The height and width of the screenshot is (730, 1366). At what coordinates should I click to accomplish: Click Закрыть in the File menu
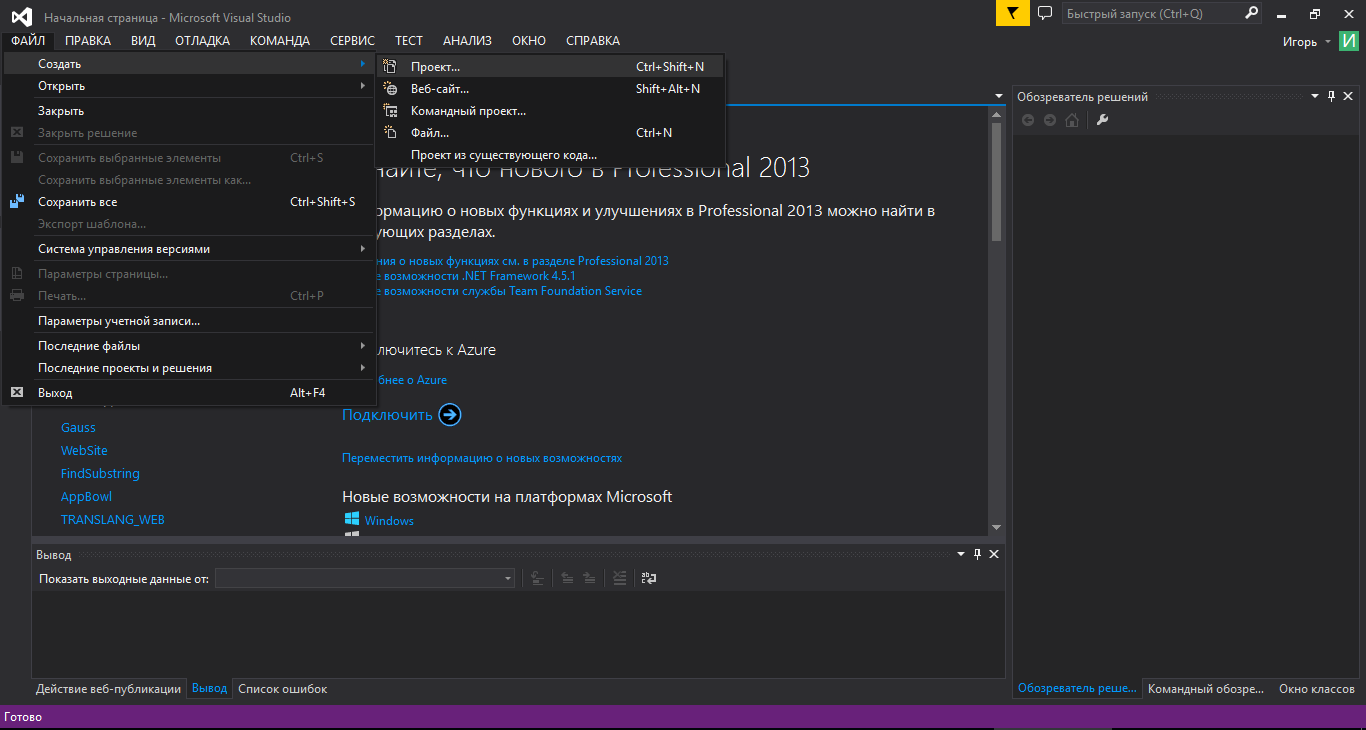point(189,111)
